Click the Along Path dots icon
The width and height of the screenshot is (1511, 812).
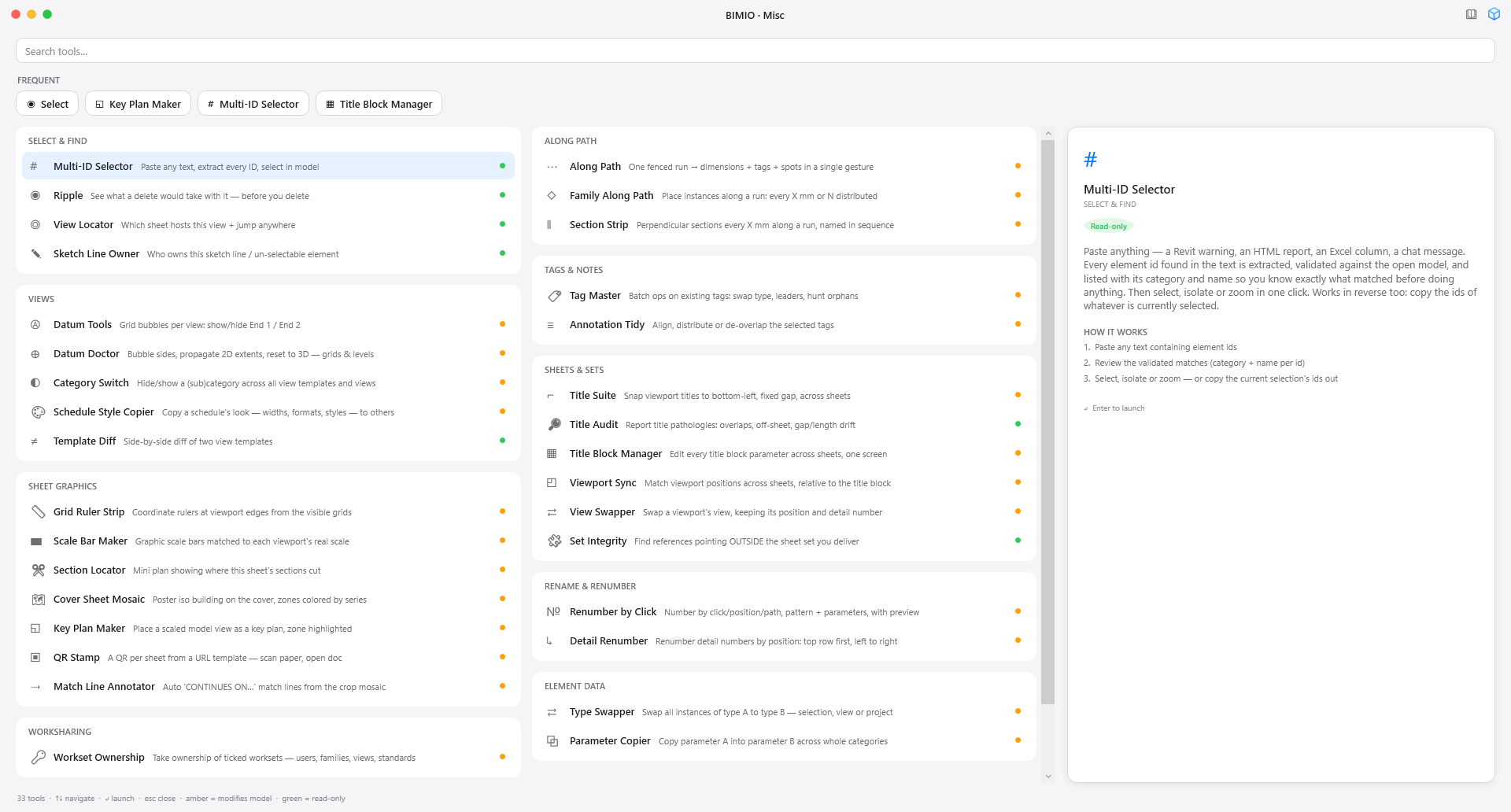pos(552,167)
